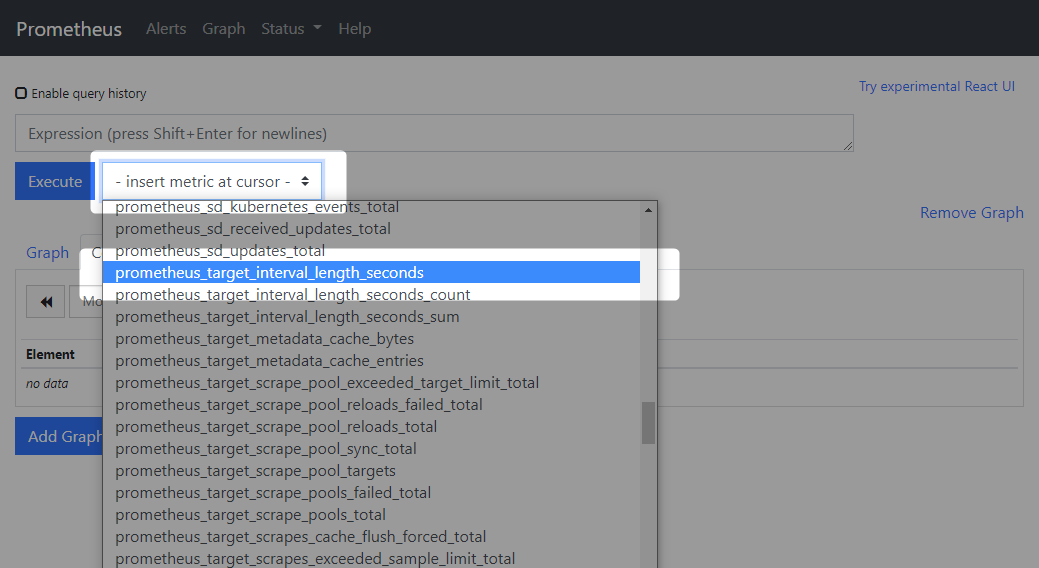This screenshot has width=1039, height=568.
Task: Click the metric list scroll up arrow
Action: 648,209
